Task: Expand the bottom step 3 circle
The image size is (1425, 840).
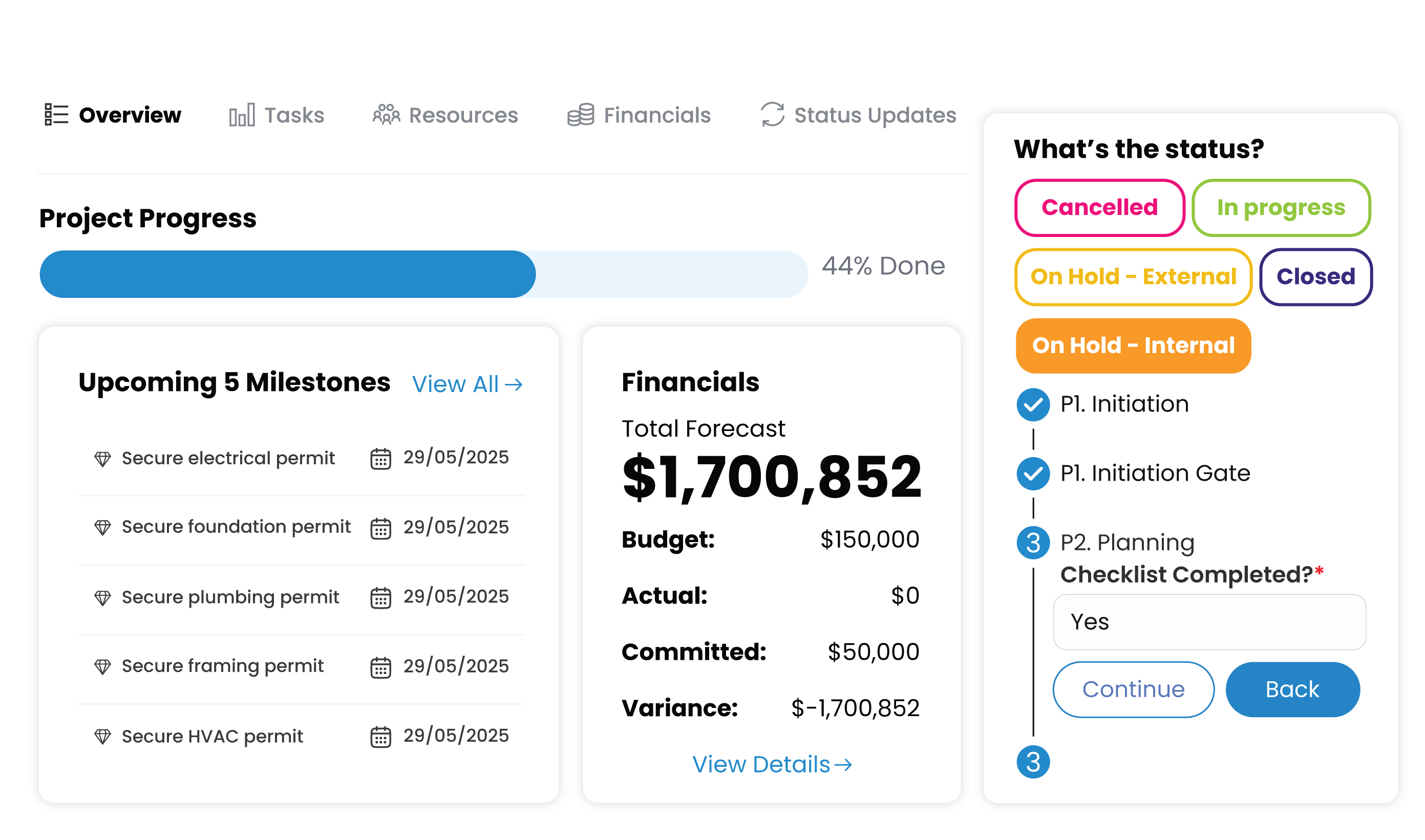Action: pos(1033,762)
